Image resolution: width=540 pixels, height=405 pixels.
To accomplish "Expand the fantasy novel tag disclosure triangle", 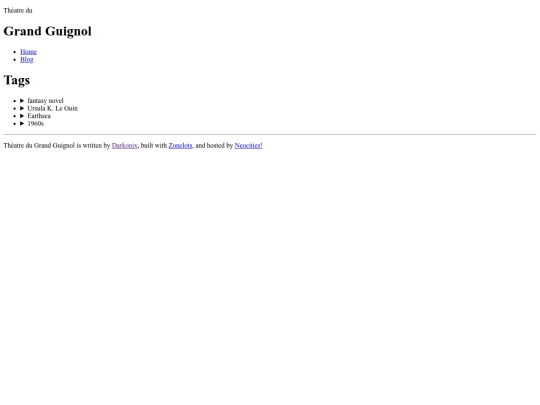I will (x=22, y=101).
